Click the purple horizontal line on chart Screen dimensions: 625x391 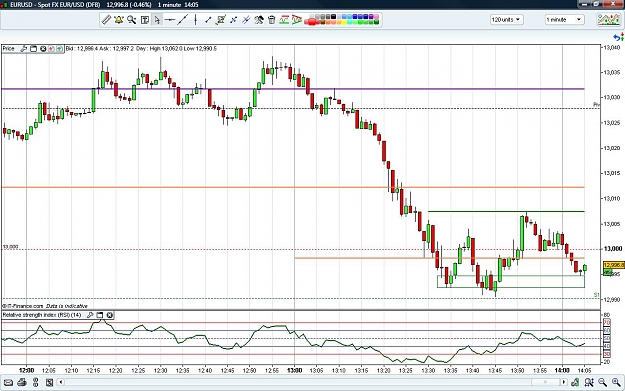click(x=293, y=89)
